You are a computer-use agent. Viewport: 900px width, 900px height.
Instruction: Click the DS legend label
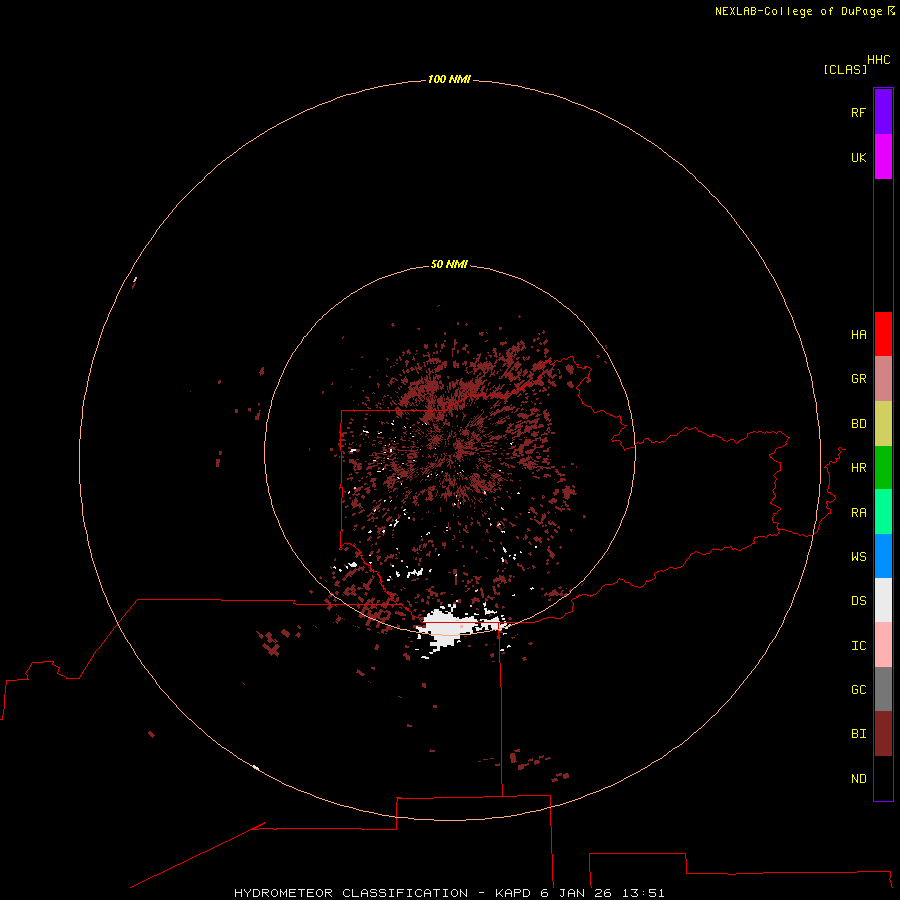[x=859, y=600]
